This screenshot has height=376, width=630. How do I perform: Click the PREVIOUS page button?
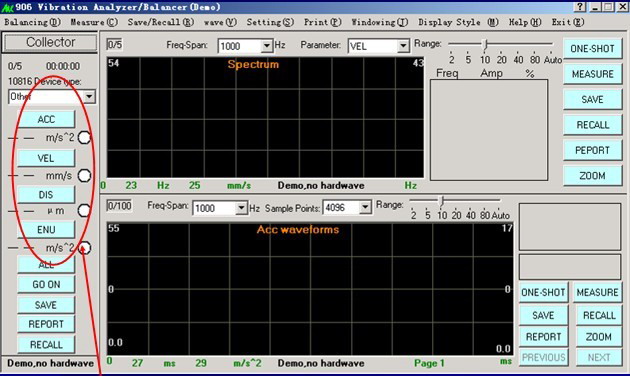543,357
